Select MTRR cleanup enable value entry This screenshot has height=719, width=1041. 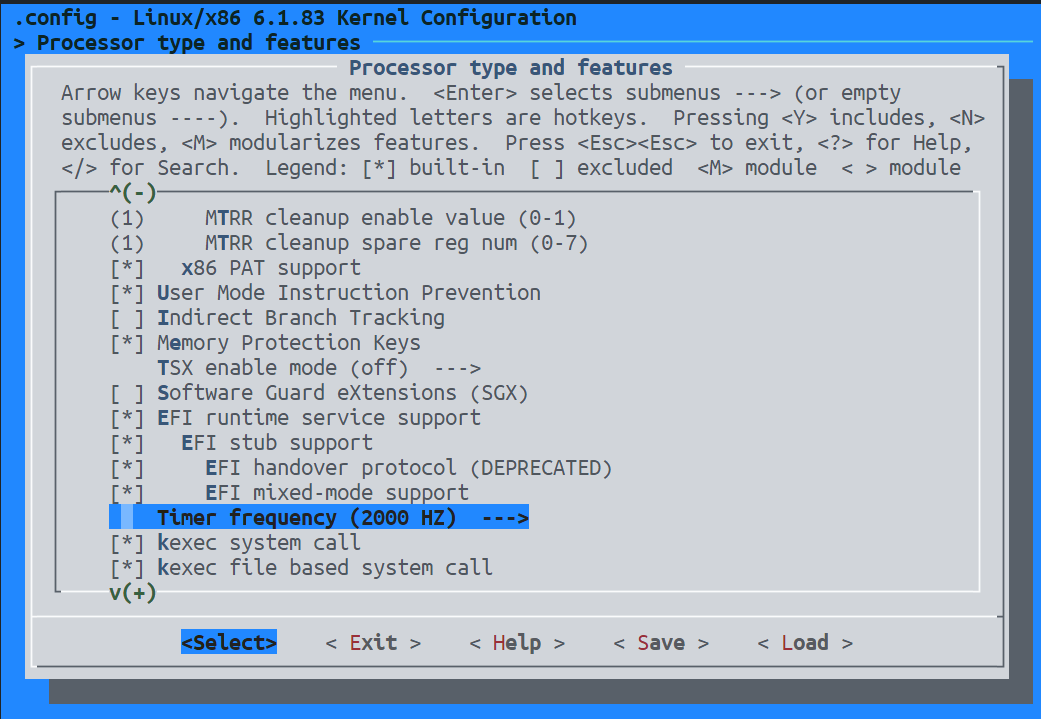[390, 218]
